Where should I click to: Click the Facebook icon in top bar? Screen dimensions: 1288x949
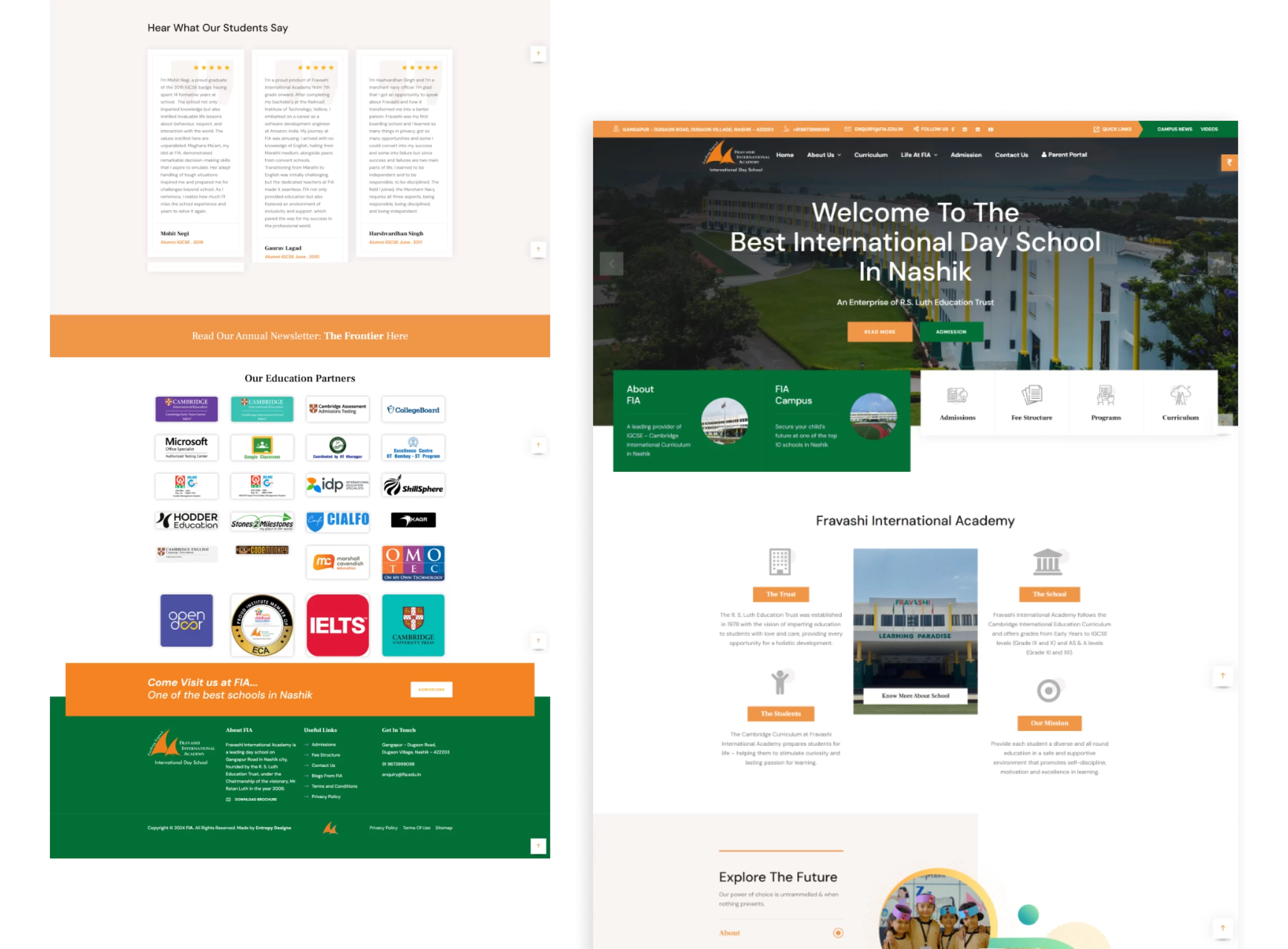(953, 129)
